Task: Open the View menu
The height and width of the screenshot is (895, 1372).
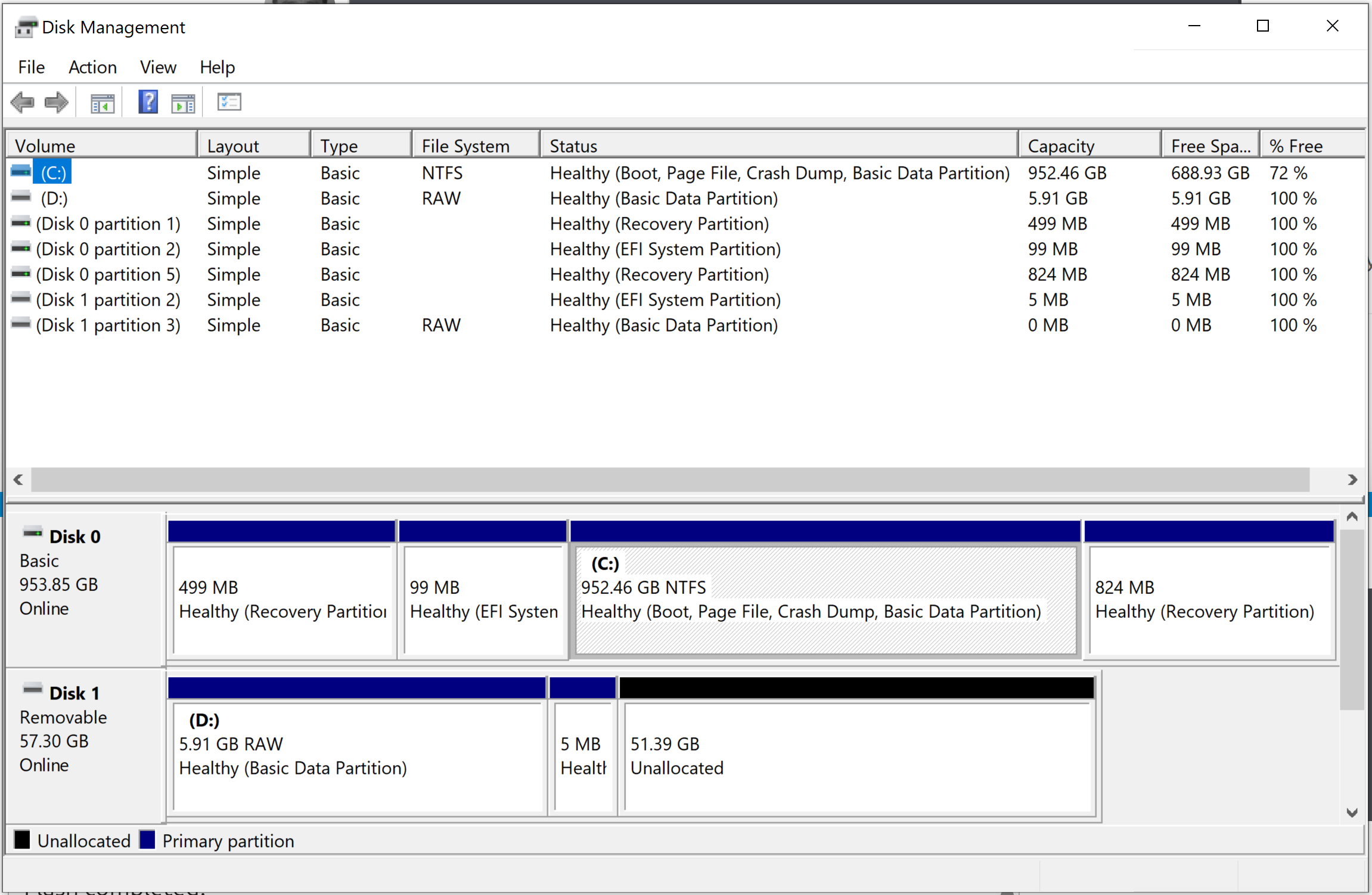Action: point(158,67)
